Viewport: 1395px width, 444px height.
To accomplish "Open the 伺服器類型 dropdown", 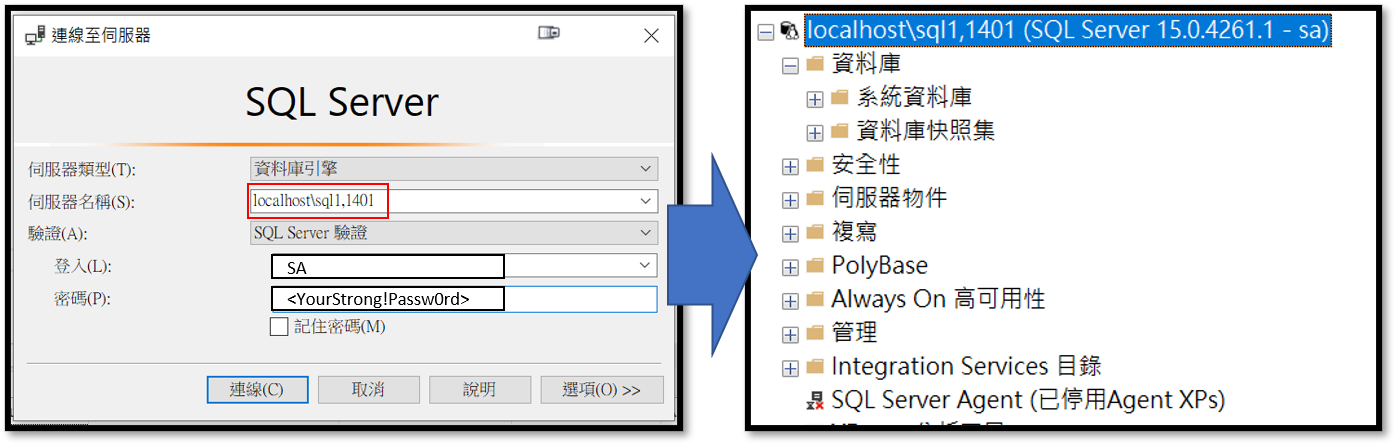I will [645, 168].
